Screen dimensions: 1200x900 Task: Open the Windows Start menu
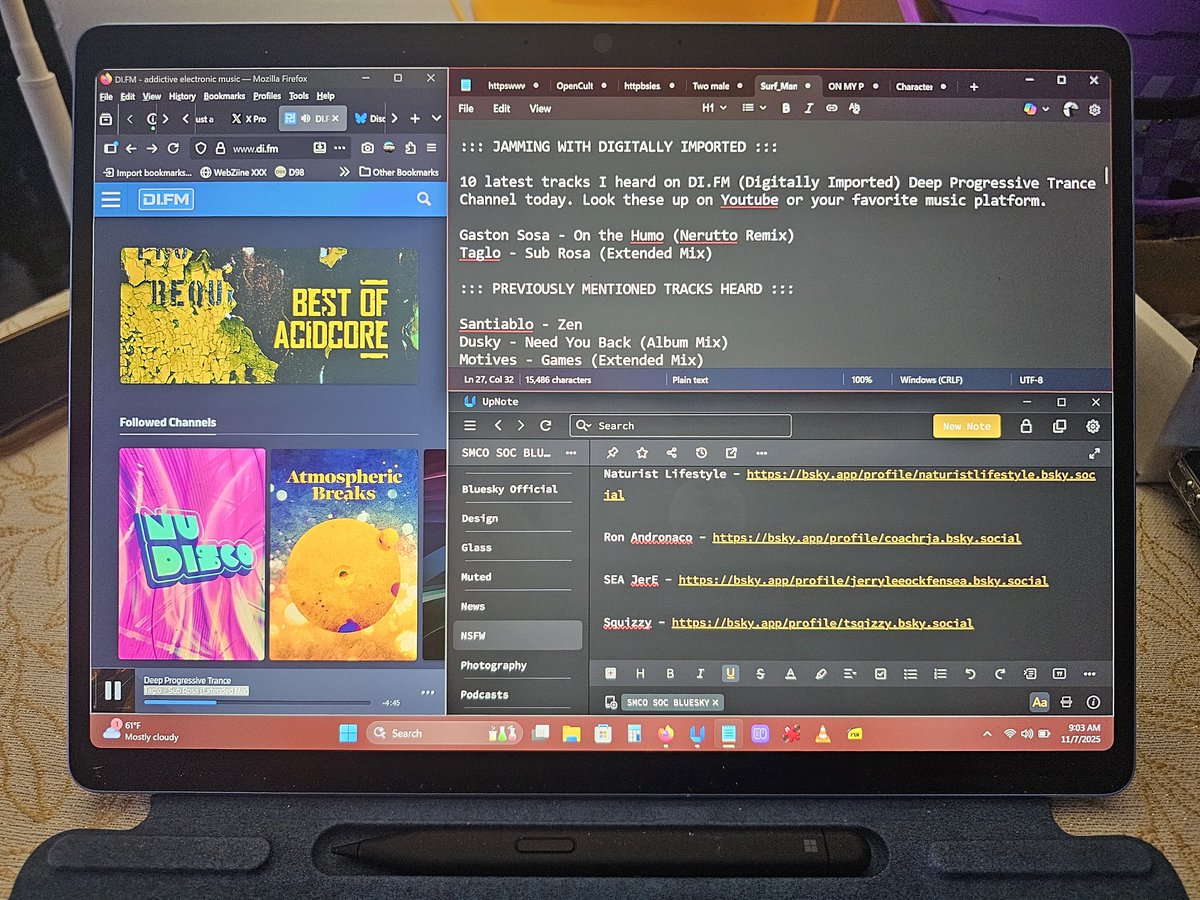(x=347, y=733)
